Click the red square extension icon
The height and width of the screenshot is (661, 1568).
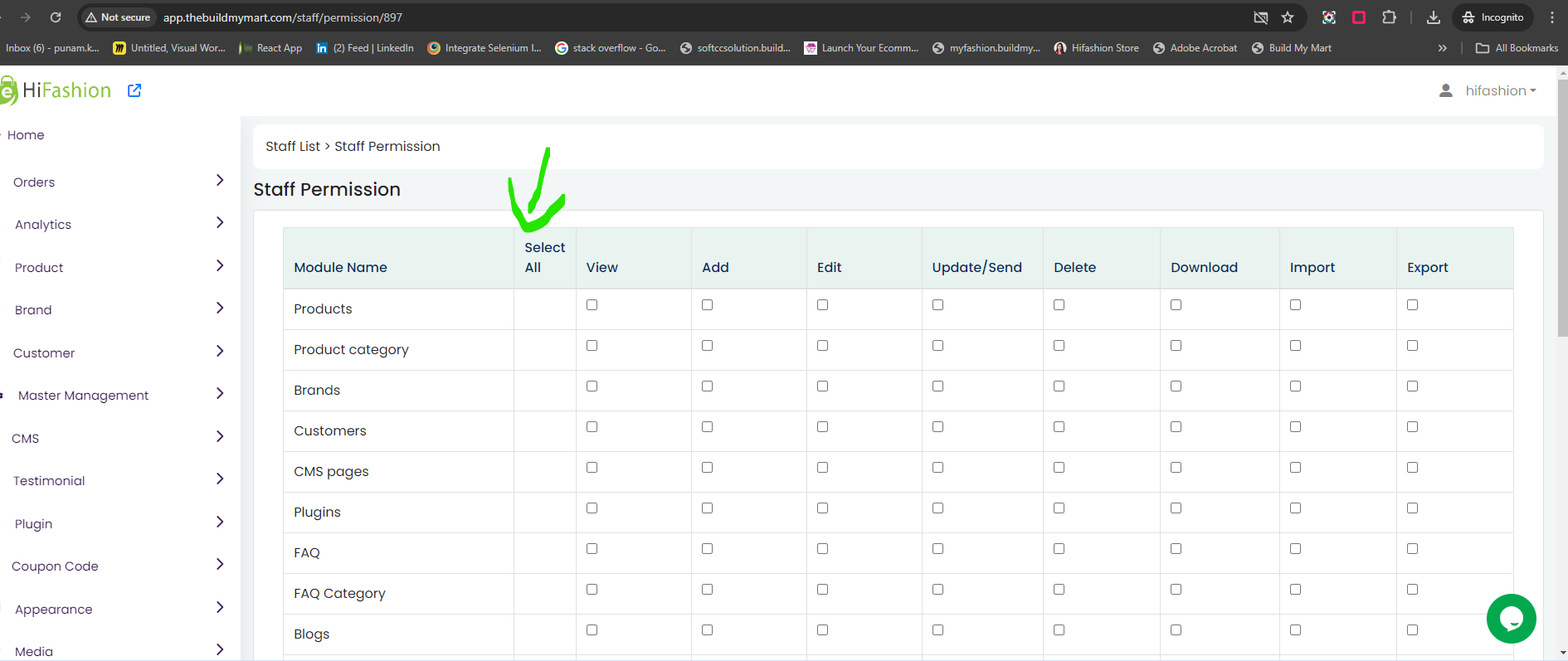click(x=1359, y=17)
